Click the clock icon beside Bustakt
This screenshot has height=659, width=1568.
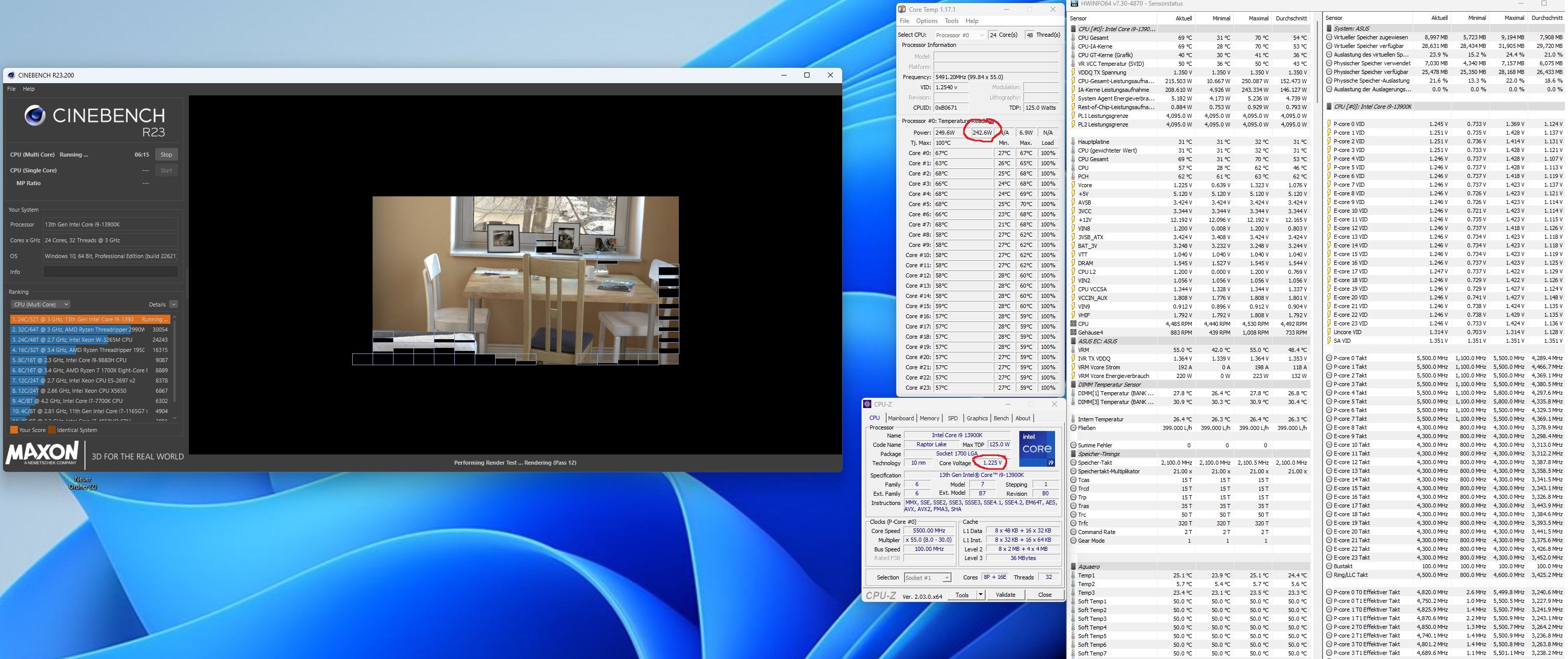click(1329, 566)
